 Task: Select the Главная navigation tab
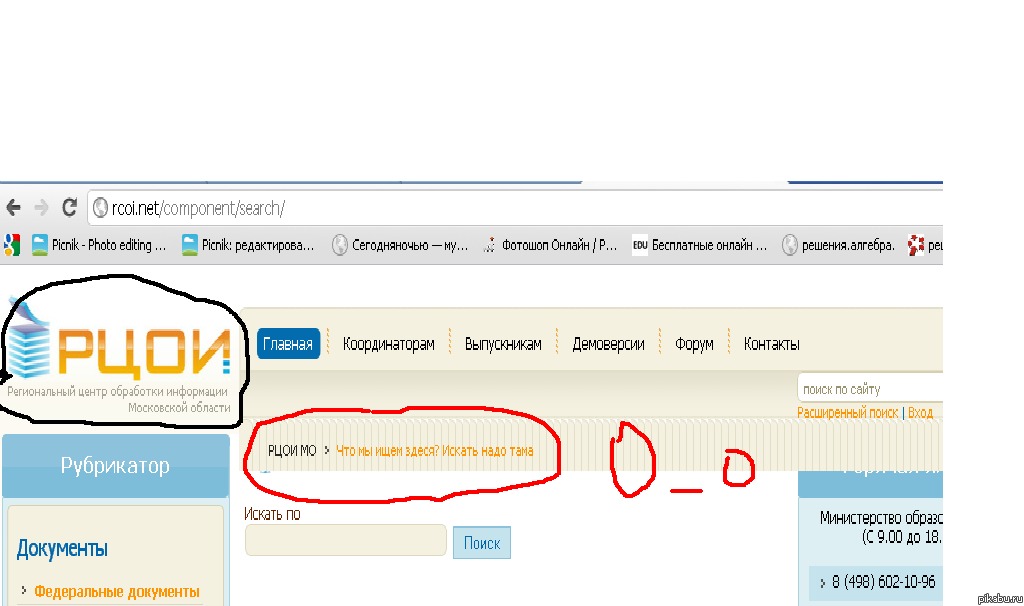[288, 344]
